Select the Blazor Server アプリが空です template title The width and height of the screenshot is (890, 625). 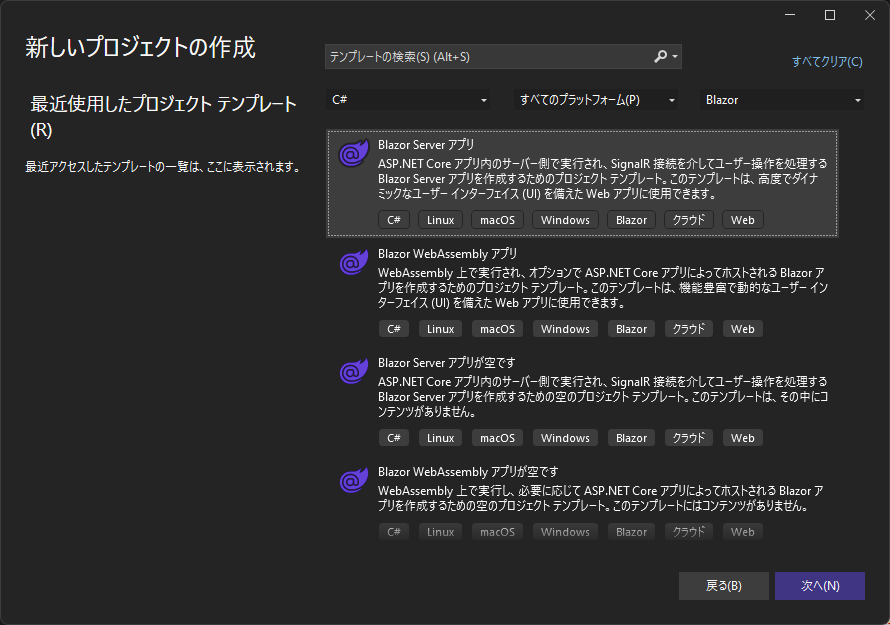[x=446, y=363]
